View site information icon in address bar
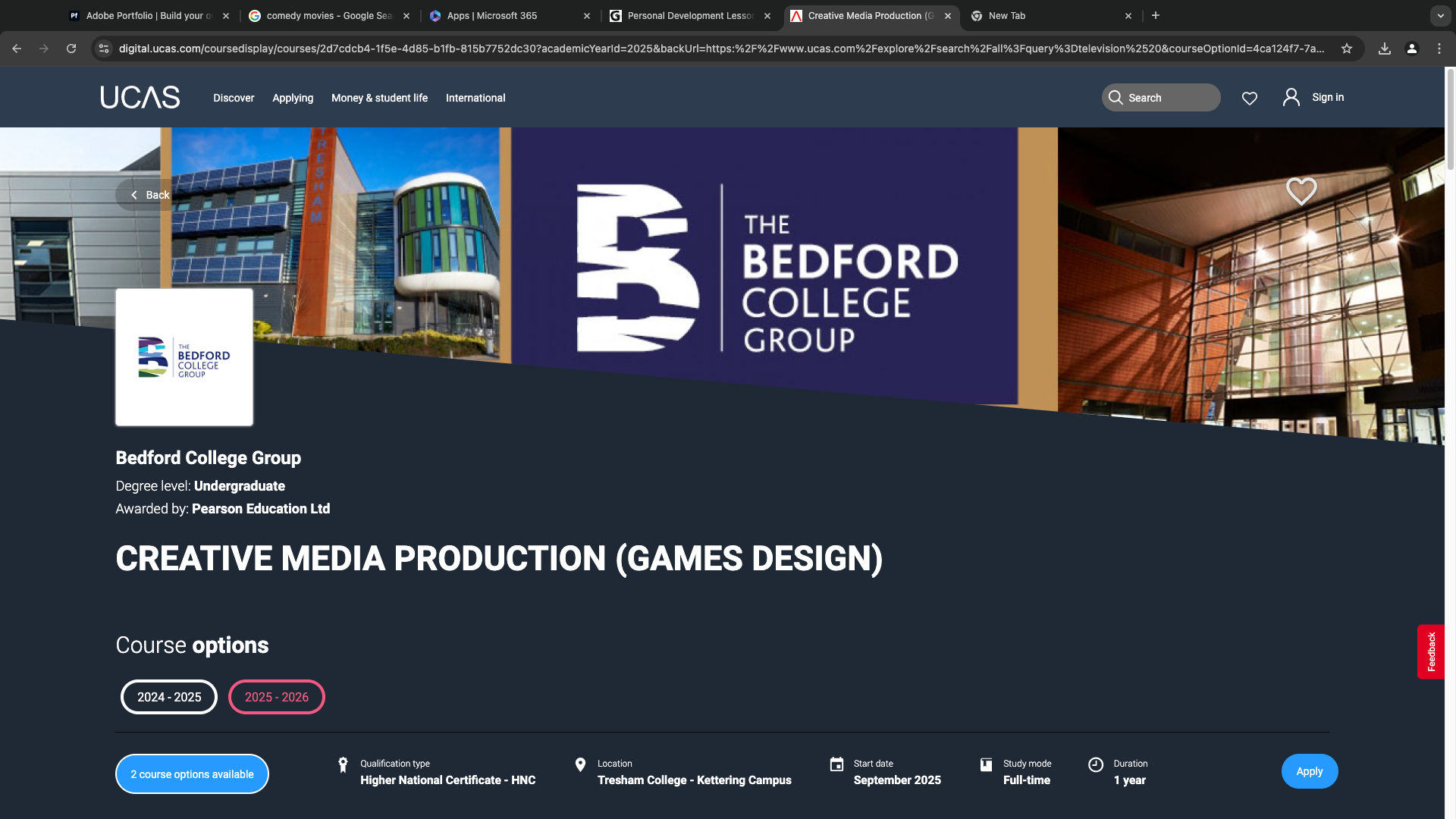 (104, 49)
